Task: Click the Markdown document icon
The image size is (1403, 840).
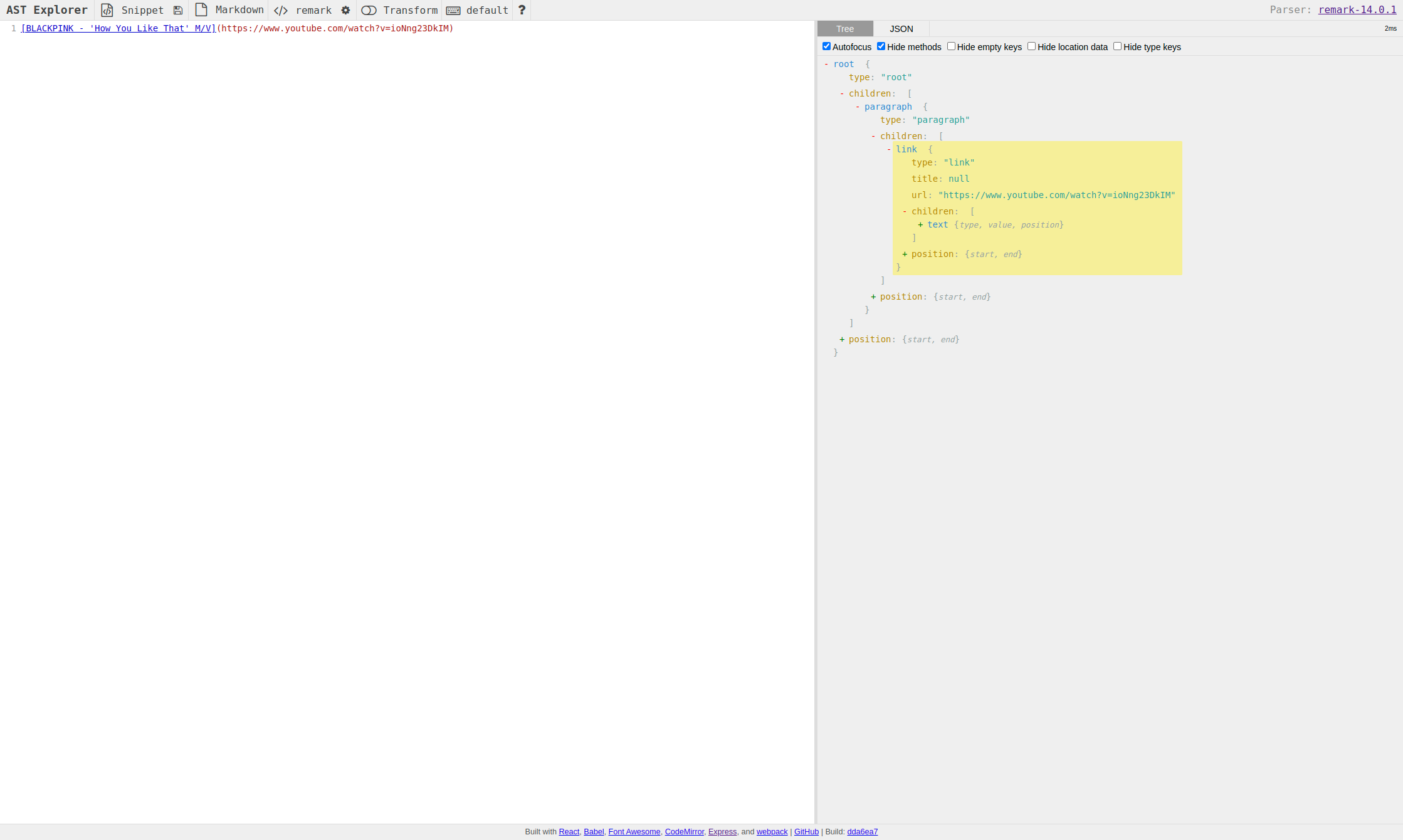Action: click(201, 10)
